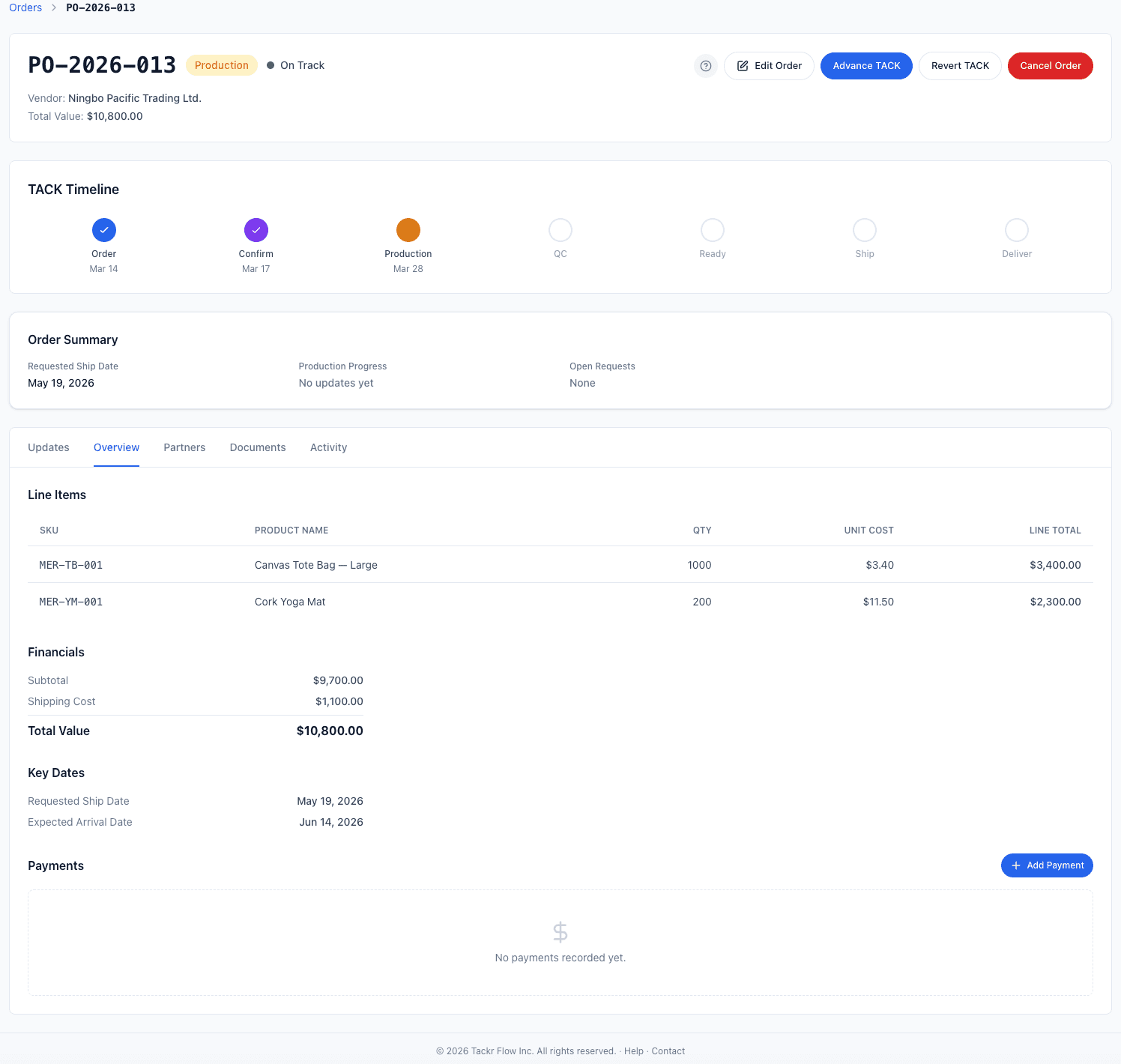Click the Revert TACK button
This screenshot has height=1064, width=1121.
pyautogui.click(x=960, y=66)
